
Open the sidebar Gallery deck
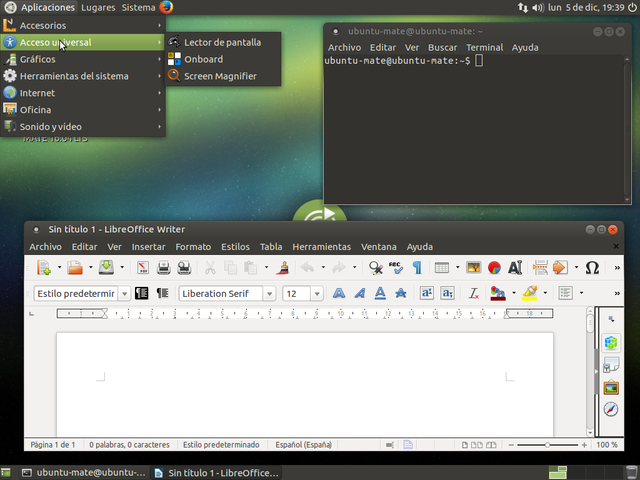[x=611, y=387]
